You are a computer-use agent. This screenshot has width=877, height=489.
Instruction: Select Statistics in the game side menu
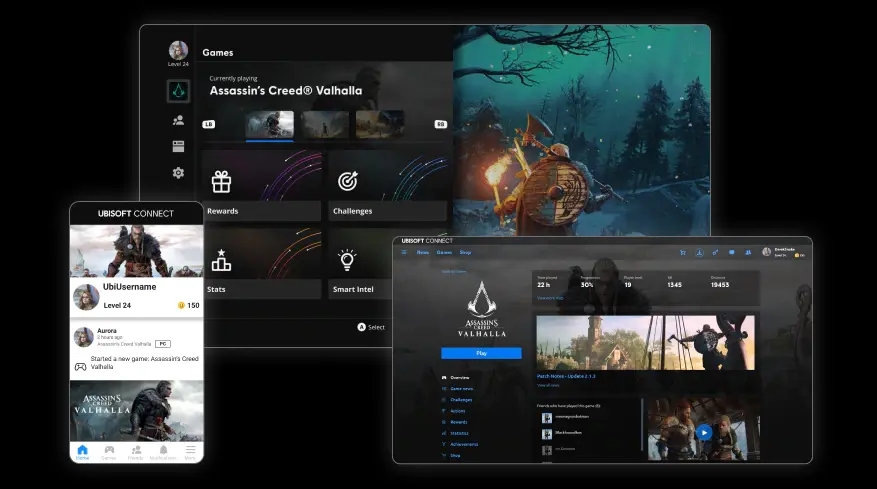pos(455,434)
